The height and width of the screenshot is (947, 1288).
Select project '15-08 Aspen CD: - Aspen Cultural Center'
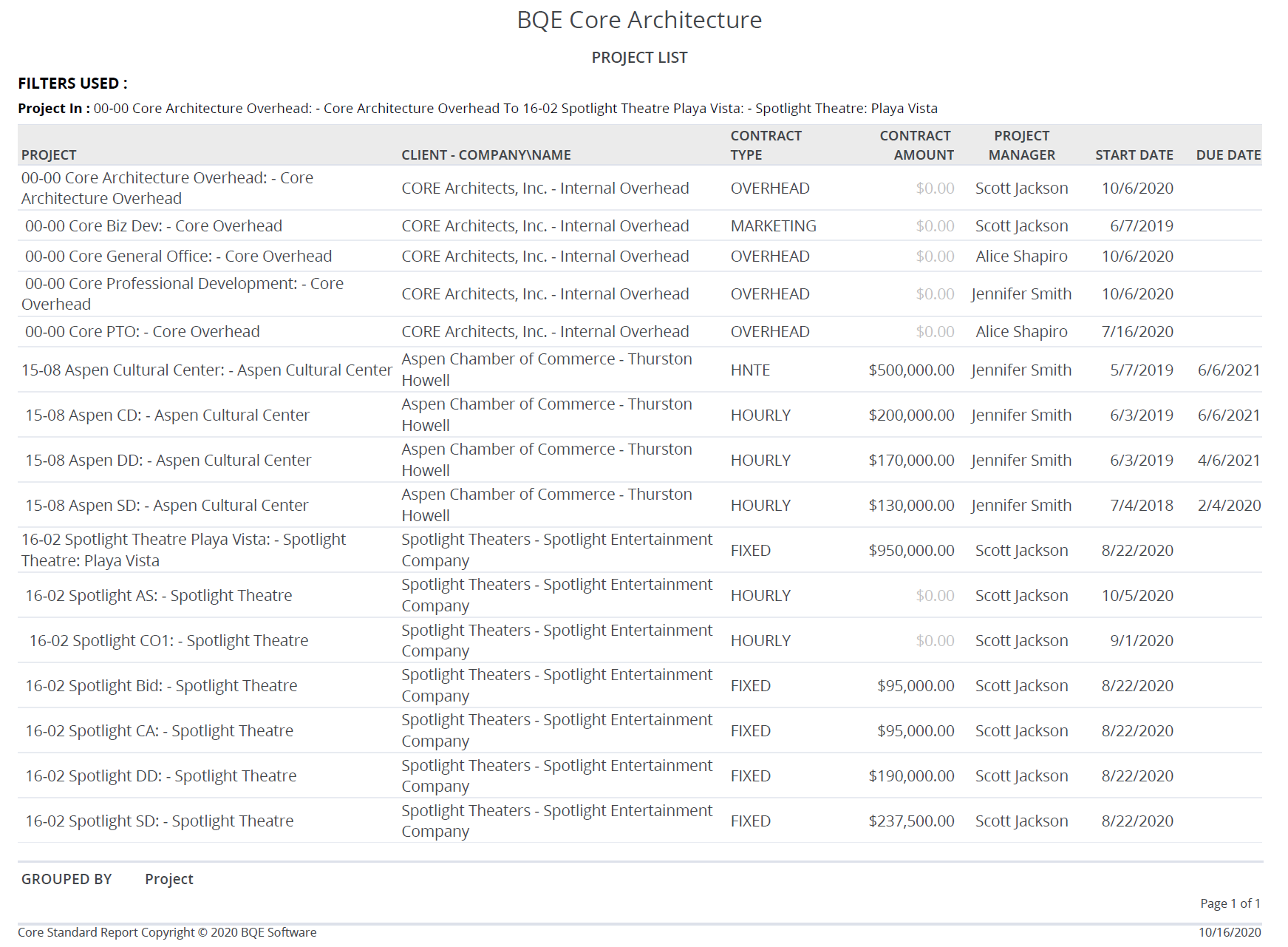(x=167, y=415)
